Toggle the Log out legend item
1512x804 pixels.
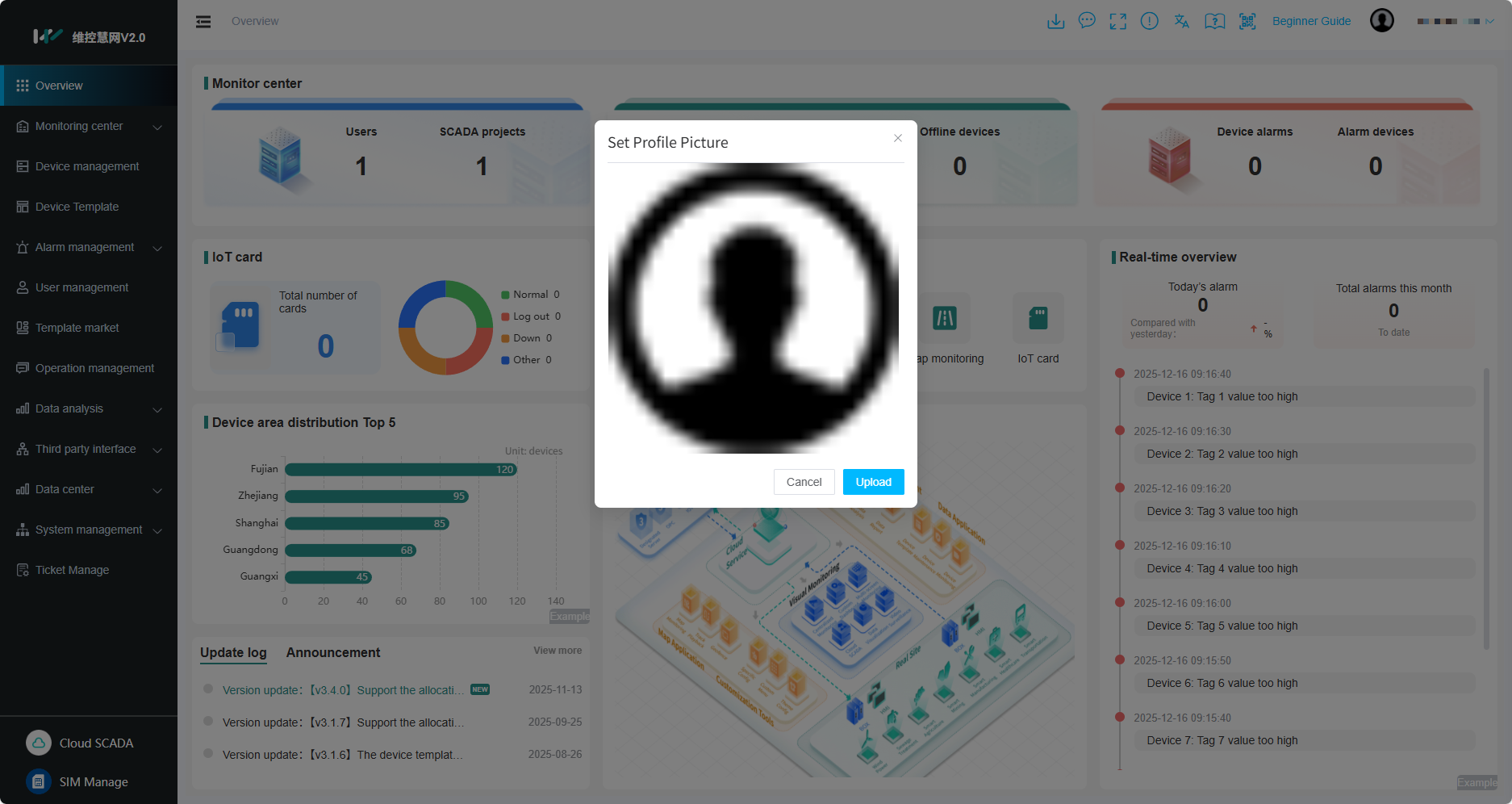coord(531,316)
